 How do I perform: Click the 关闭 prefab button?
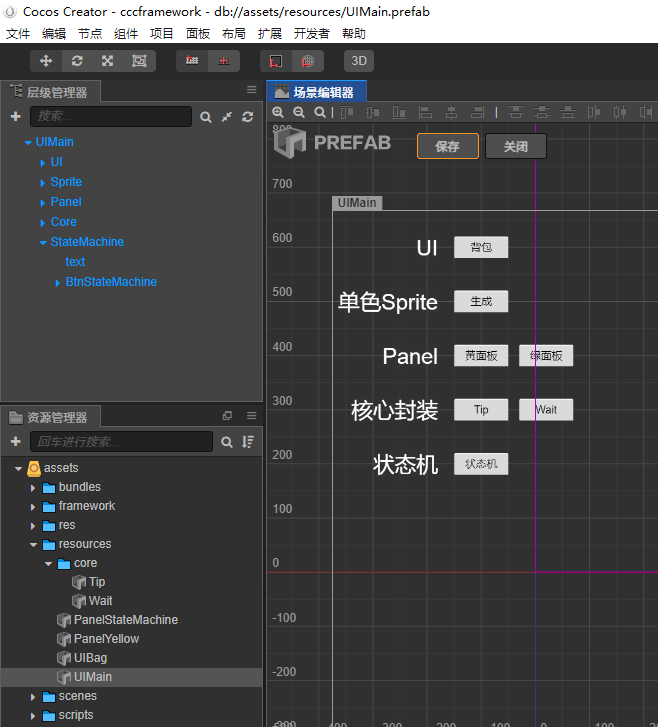click(516, 147)
